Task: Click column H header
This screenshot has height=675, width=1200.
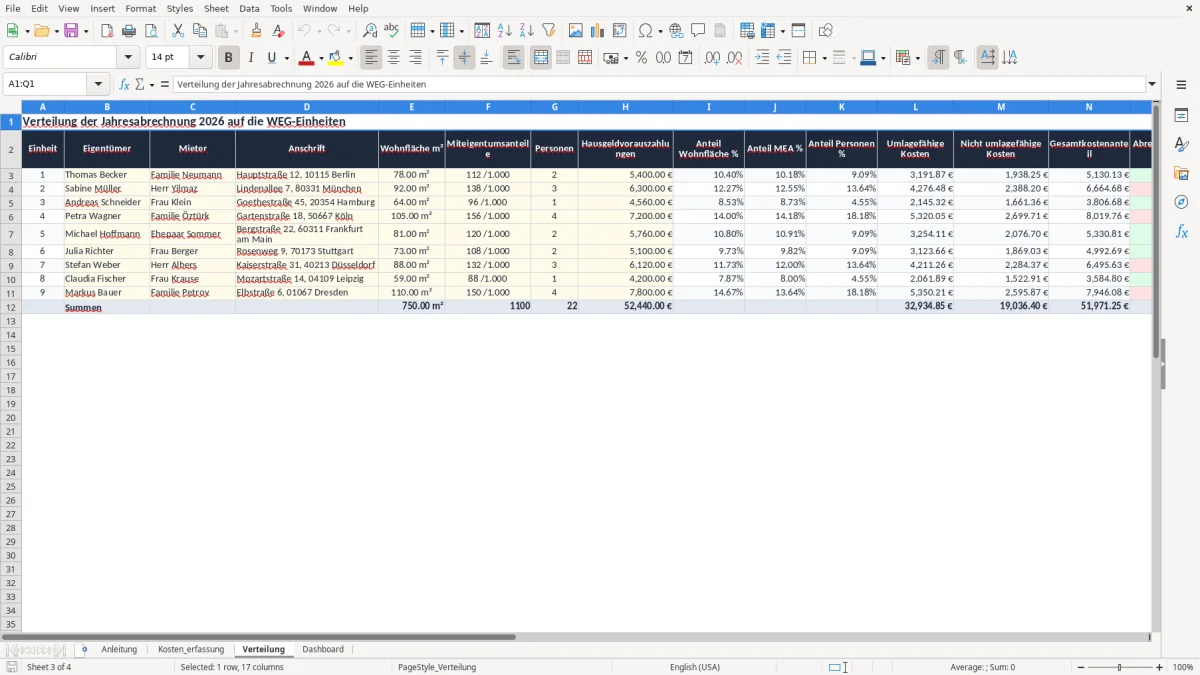Action: point(625,106)
